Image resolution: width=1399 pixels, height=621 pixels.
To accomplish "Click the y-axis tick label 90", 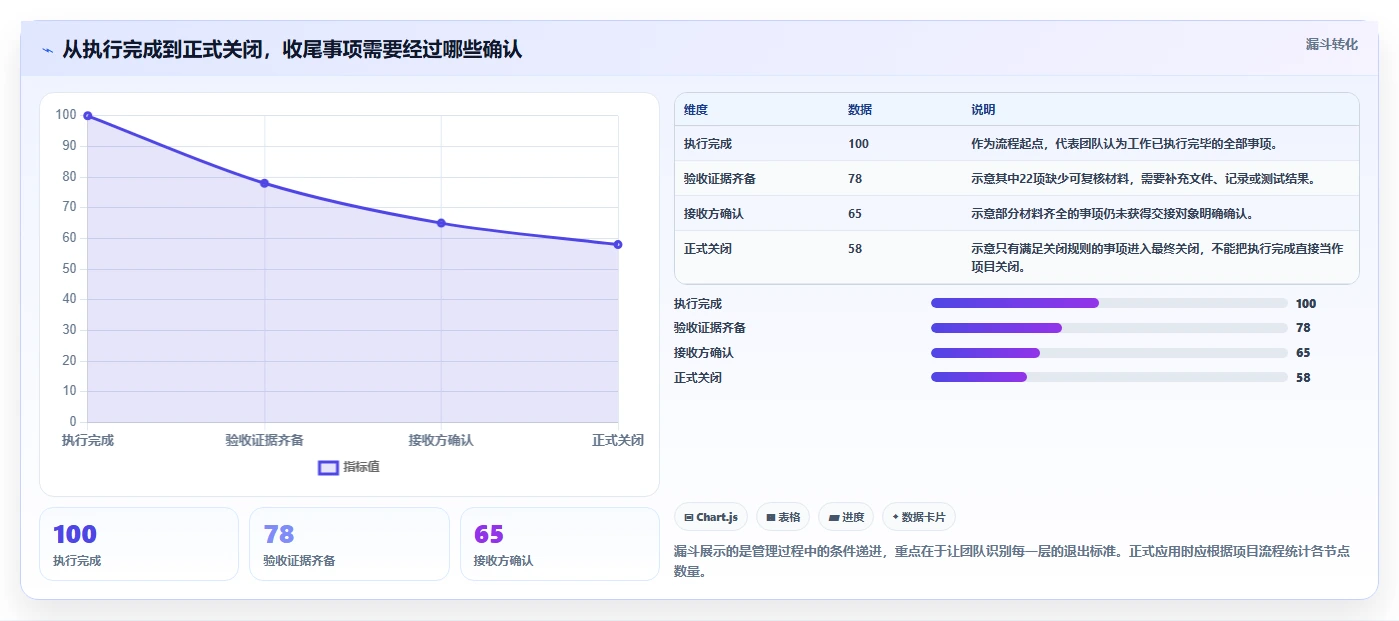I will pos(69,146).
